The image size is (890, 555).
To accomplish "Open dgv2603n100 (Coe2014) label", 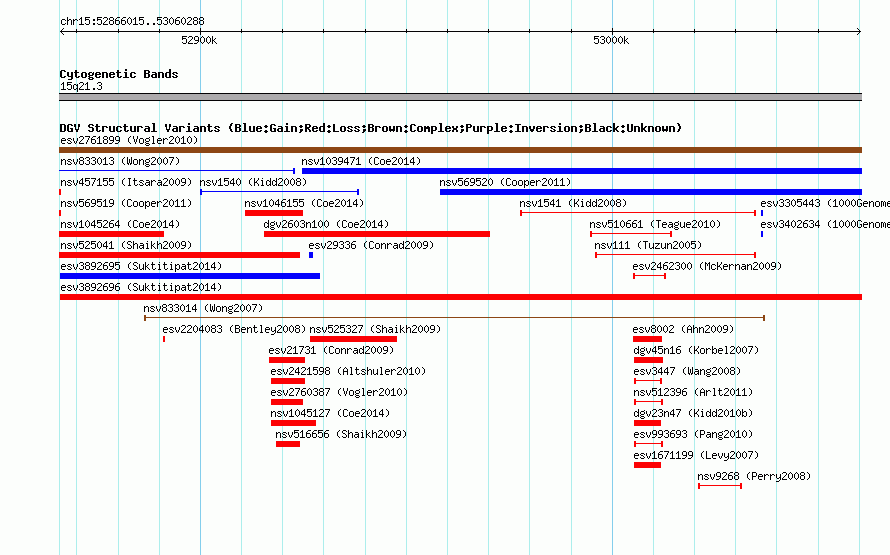I will pyautogui.click(x=326, y=224).
